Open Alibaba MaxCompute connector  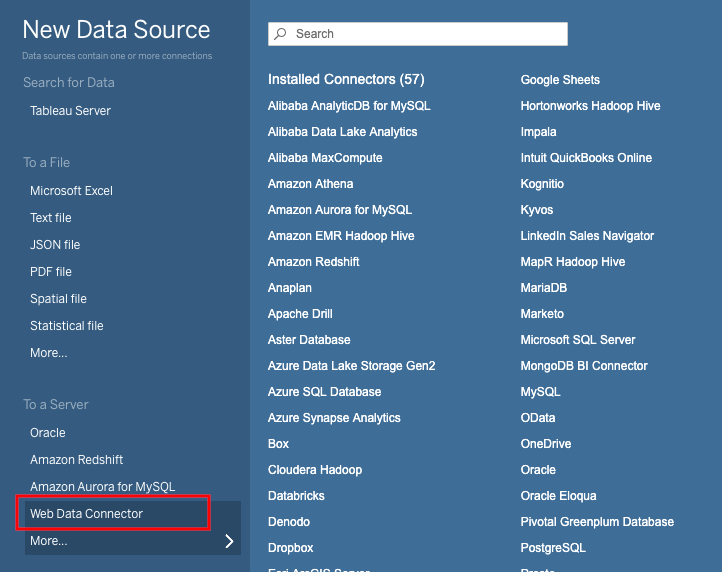325,158
